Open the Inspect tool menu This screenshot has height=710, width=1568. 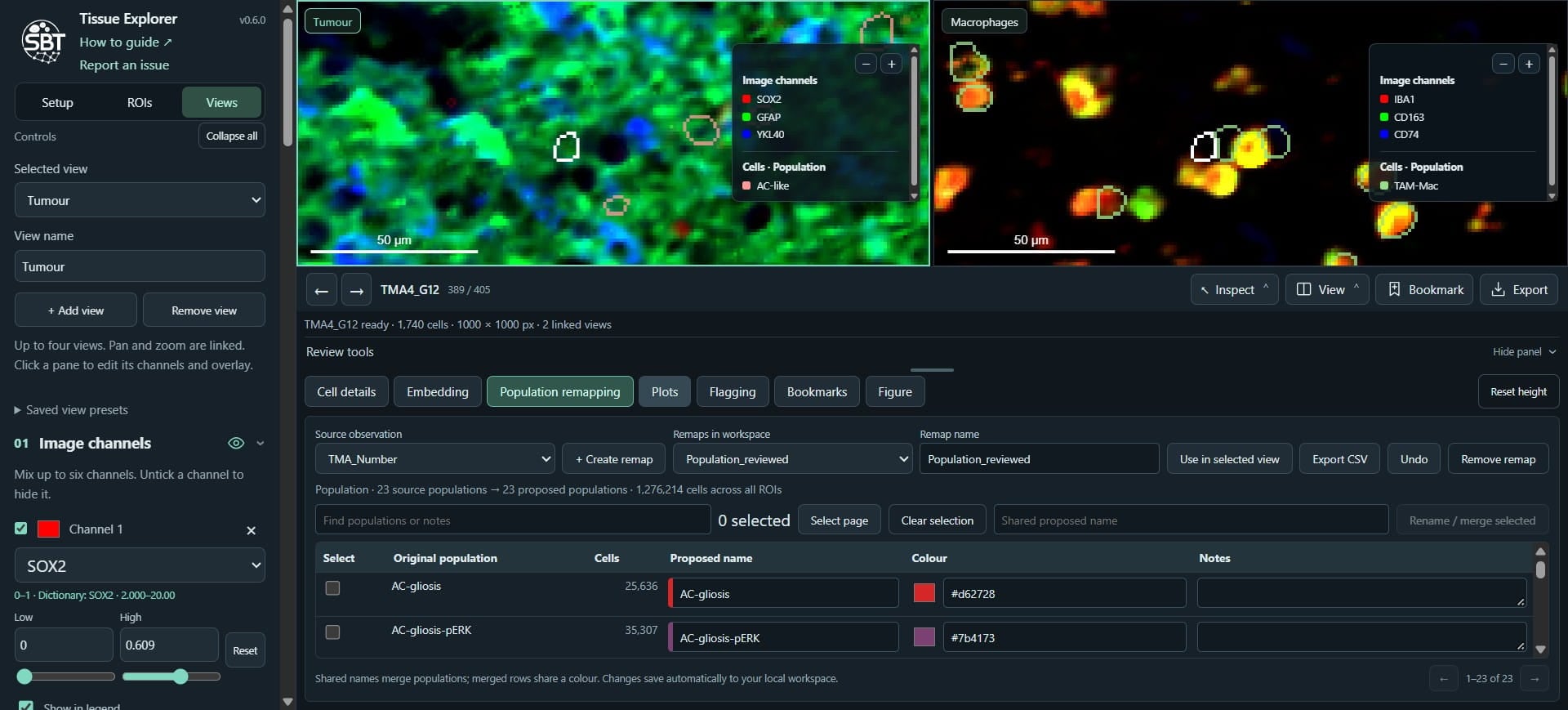tap(1234, 289)
